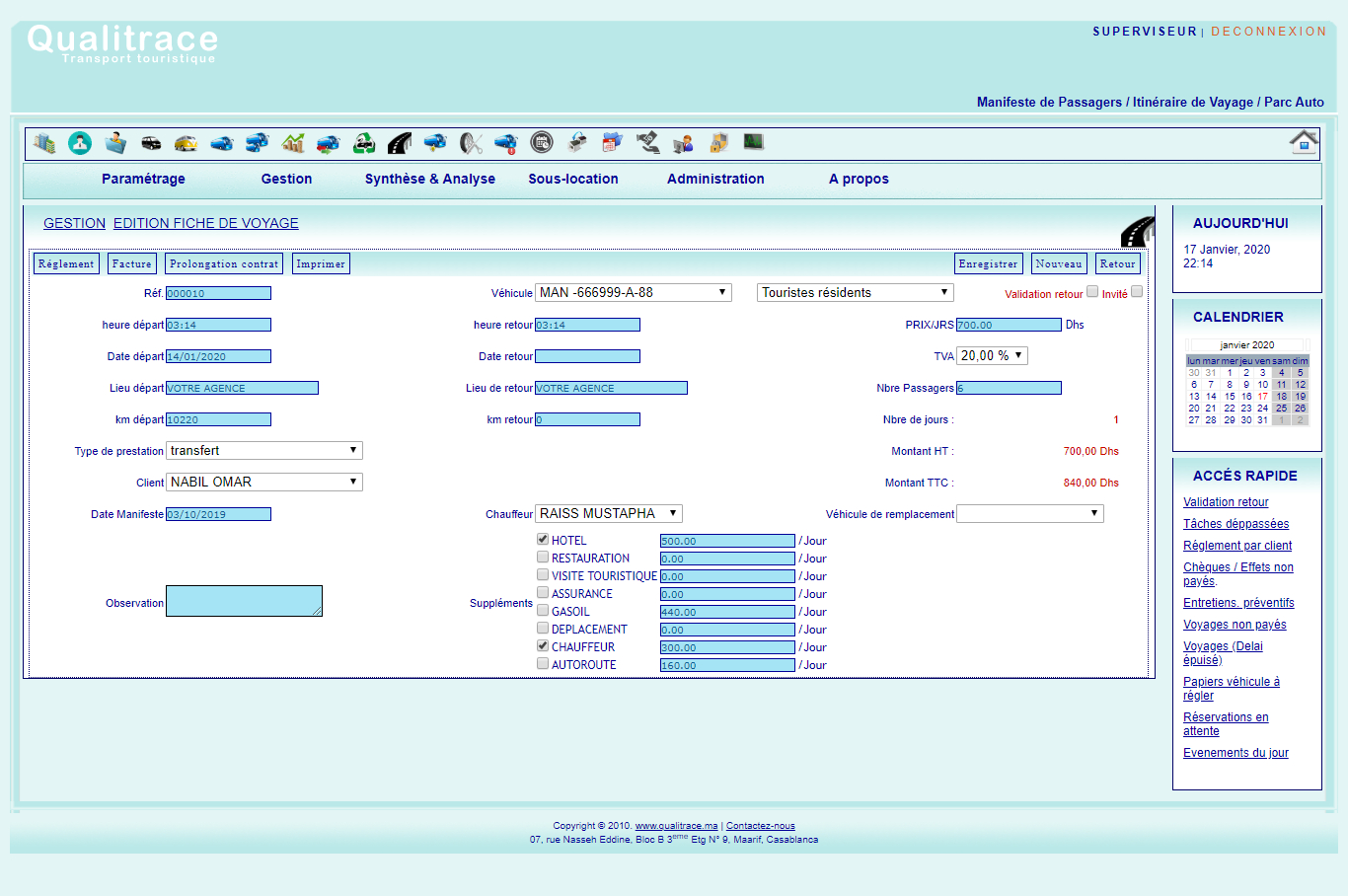Uncheck the HOTEL supplement checkbox
Image resolution: width=1348 pixels, height=896 pixels.
[543, 539]
